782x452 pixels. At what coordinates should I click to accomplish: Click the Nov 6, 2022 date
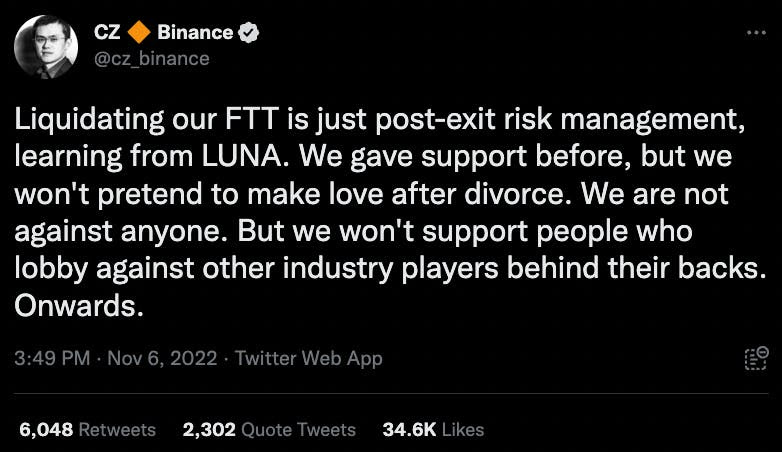click(162, 358)
